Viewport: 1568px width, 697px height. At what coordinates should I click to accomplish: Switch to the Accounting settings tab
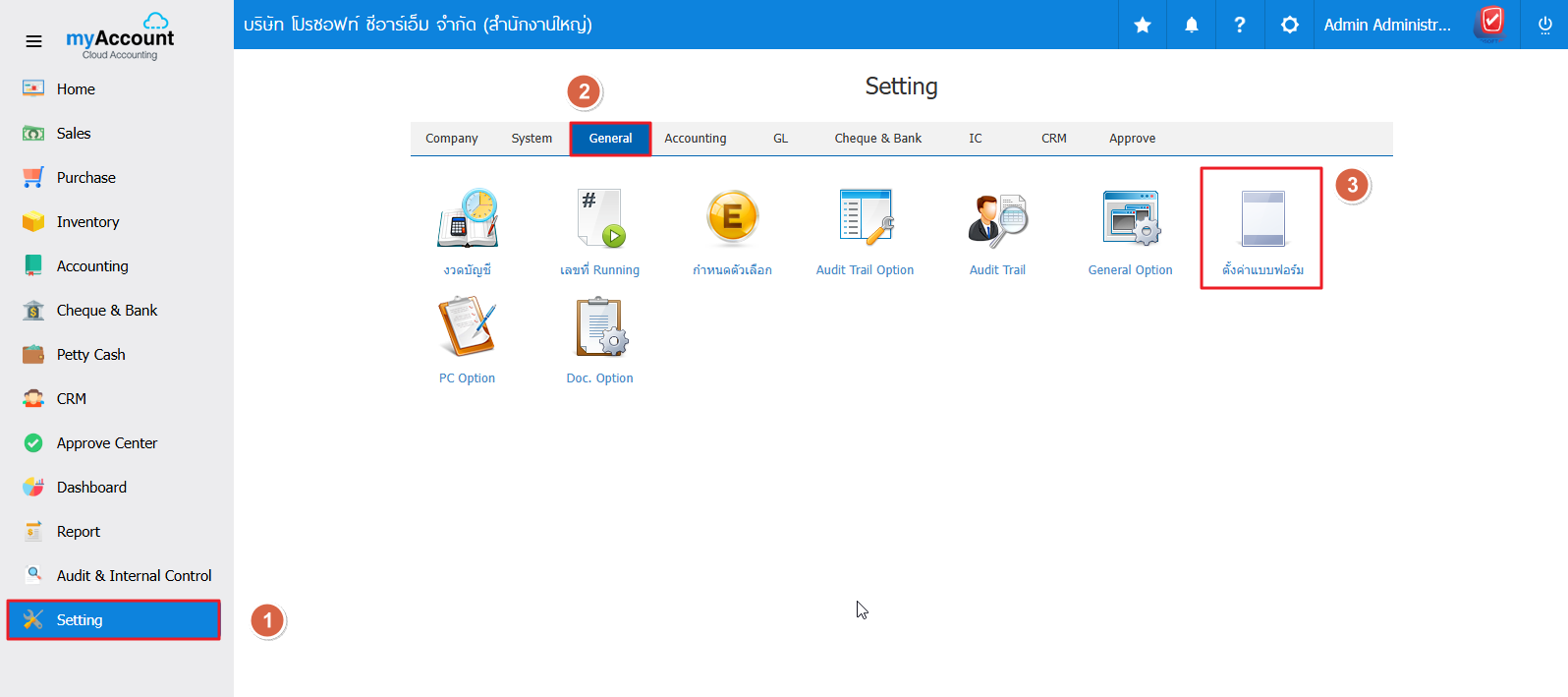(x=696, y=139)
